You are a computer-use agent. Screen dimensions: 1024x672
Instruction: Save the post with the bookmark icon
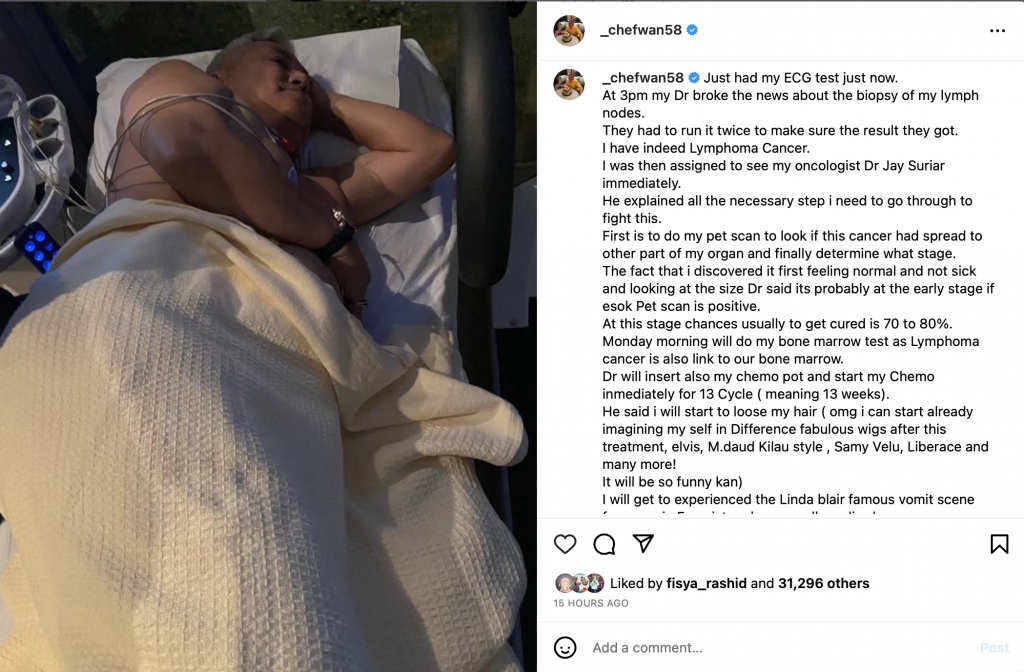point(999,544)
